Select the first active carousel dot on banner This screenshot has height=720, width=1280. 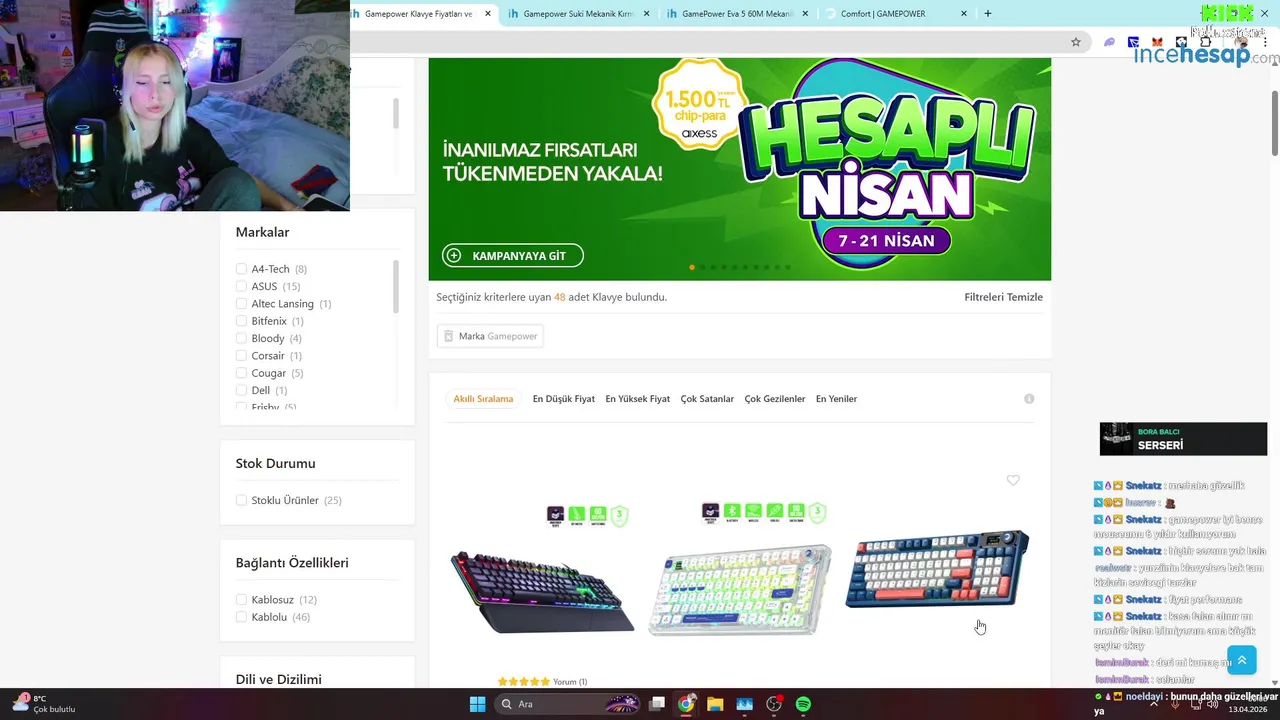point(692,267)
